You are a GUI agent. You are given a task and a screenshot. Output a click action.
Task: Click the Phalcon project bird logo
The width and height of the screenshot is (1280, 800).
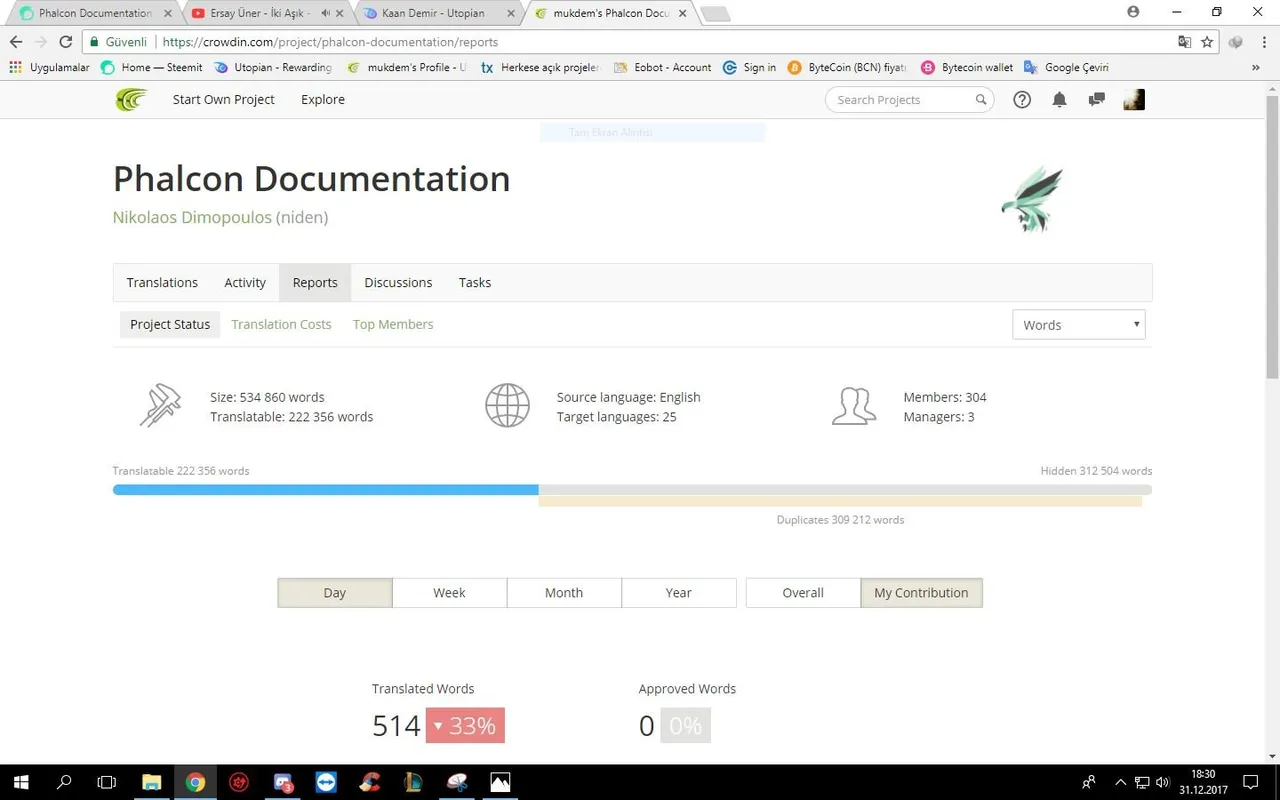pyautogui.click(x=1031, y=198)
